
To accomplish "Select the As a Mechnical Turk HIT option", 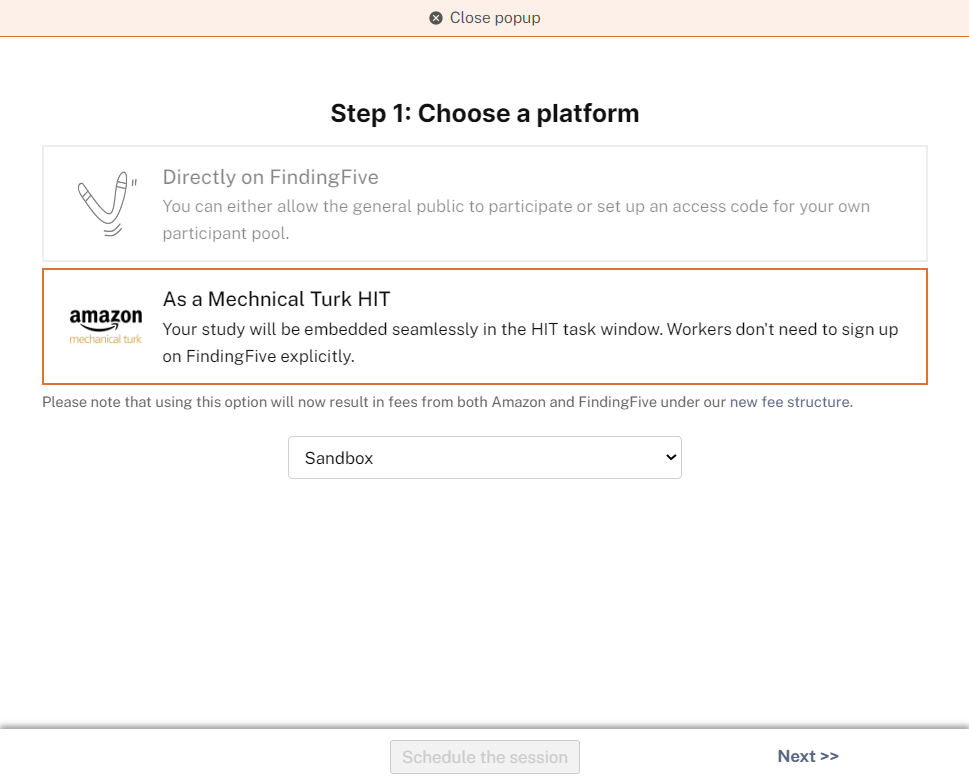I will click(x=484, y=326).
